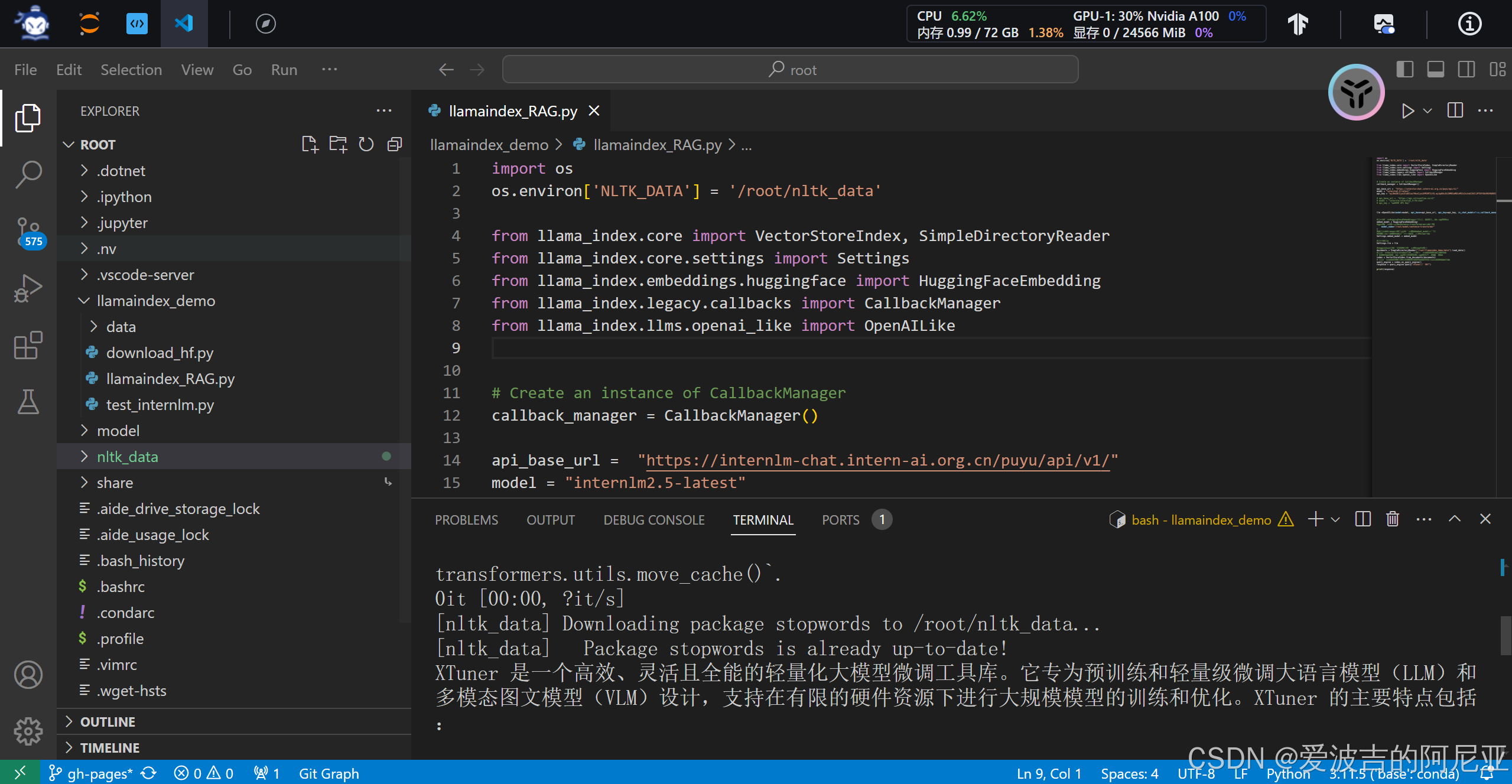Open the Search view in activity bar

pos(28,174)
